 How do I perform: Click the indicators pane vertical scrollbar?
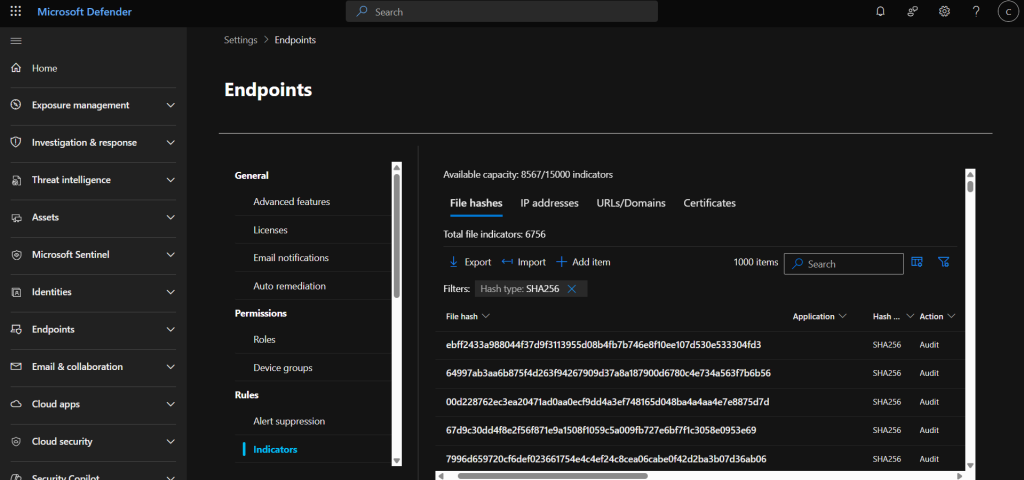970,187
